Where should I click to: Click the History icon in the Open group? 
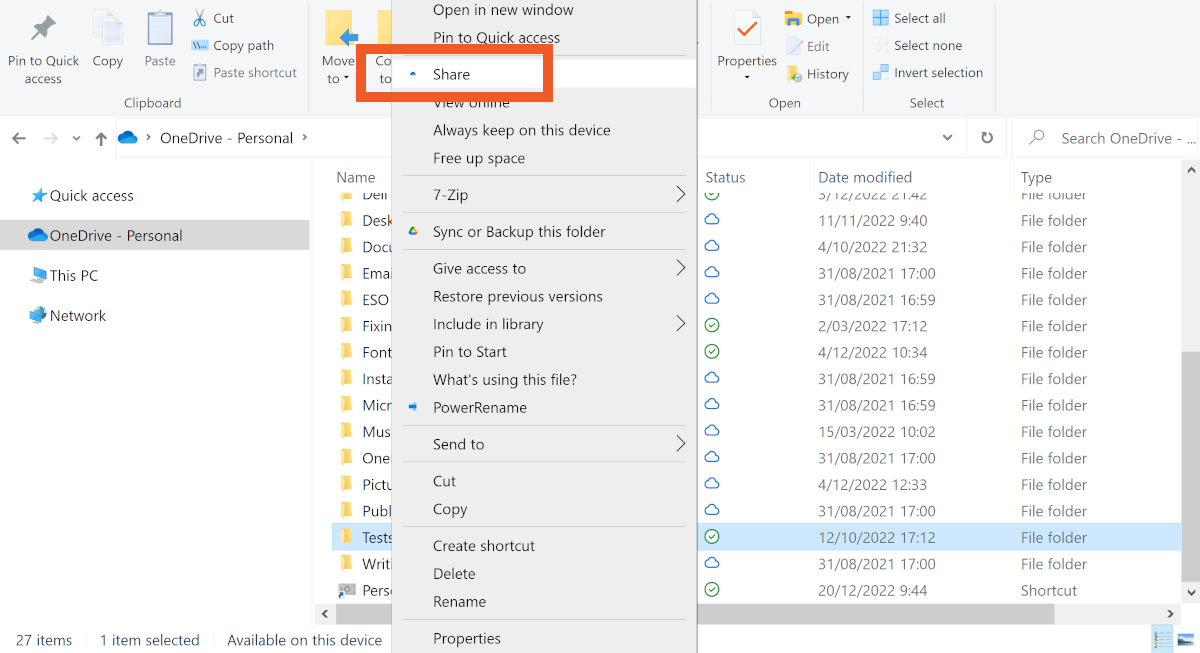point(795,74)
